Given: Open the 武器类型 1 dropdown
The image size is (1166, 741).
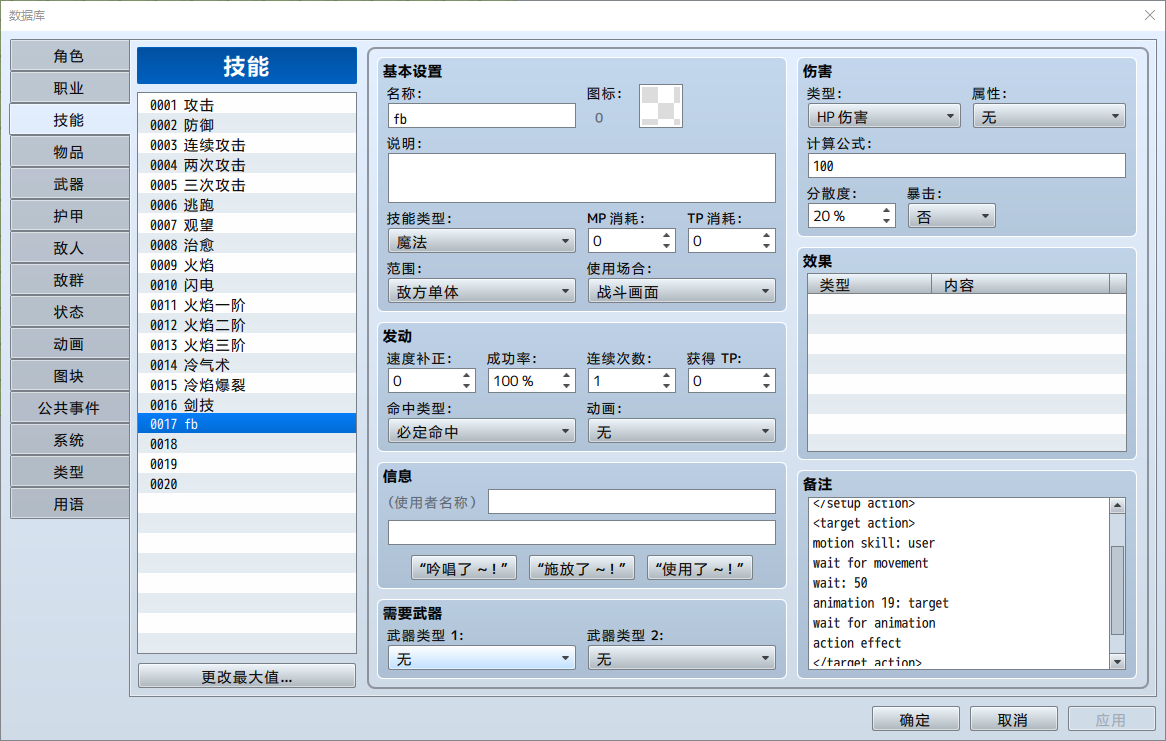Looking at the screenshot, I should (482, 658).
